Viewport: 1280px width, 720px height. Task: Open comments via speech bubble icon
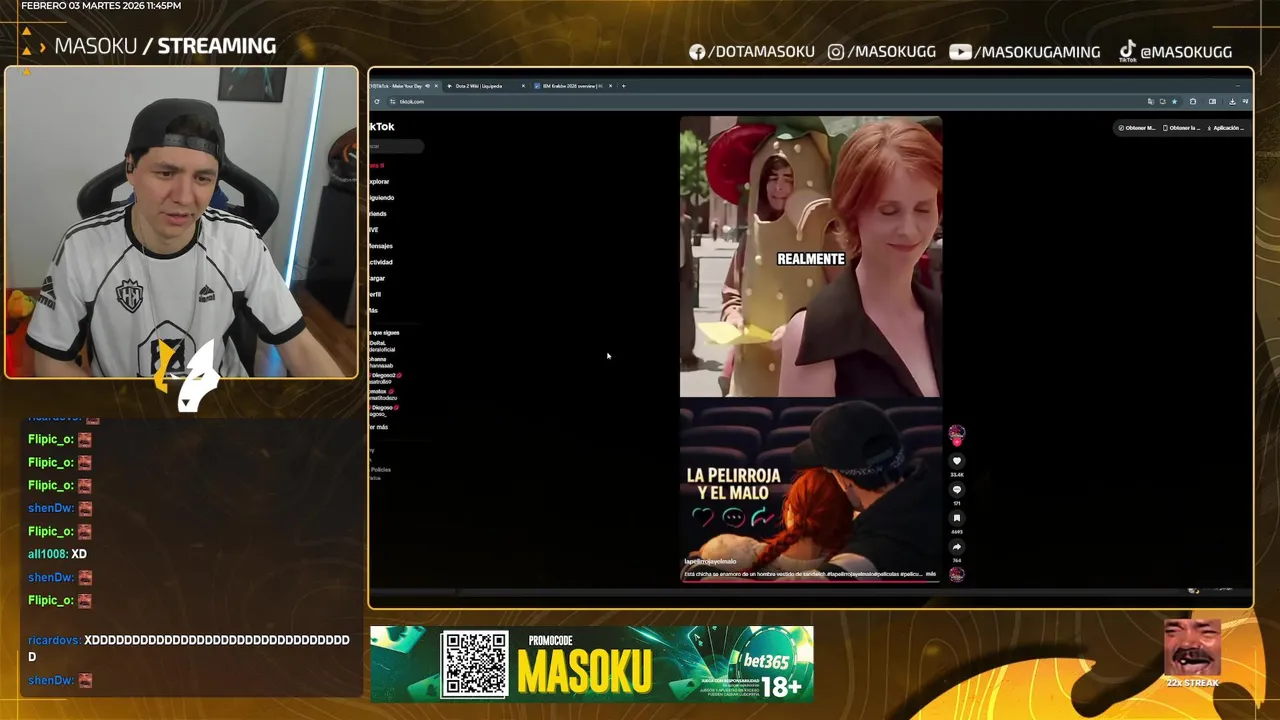[x=957, y=490]
